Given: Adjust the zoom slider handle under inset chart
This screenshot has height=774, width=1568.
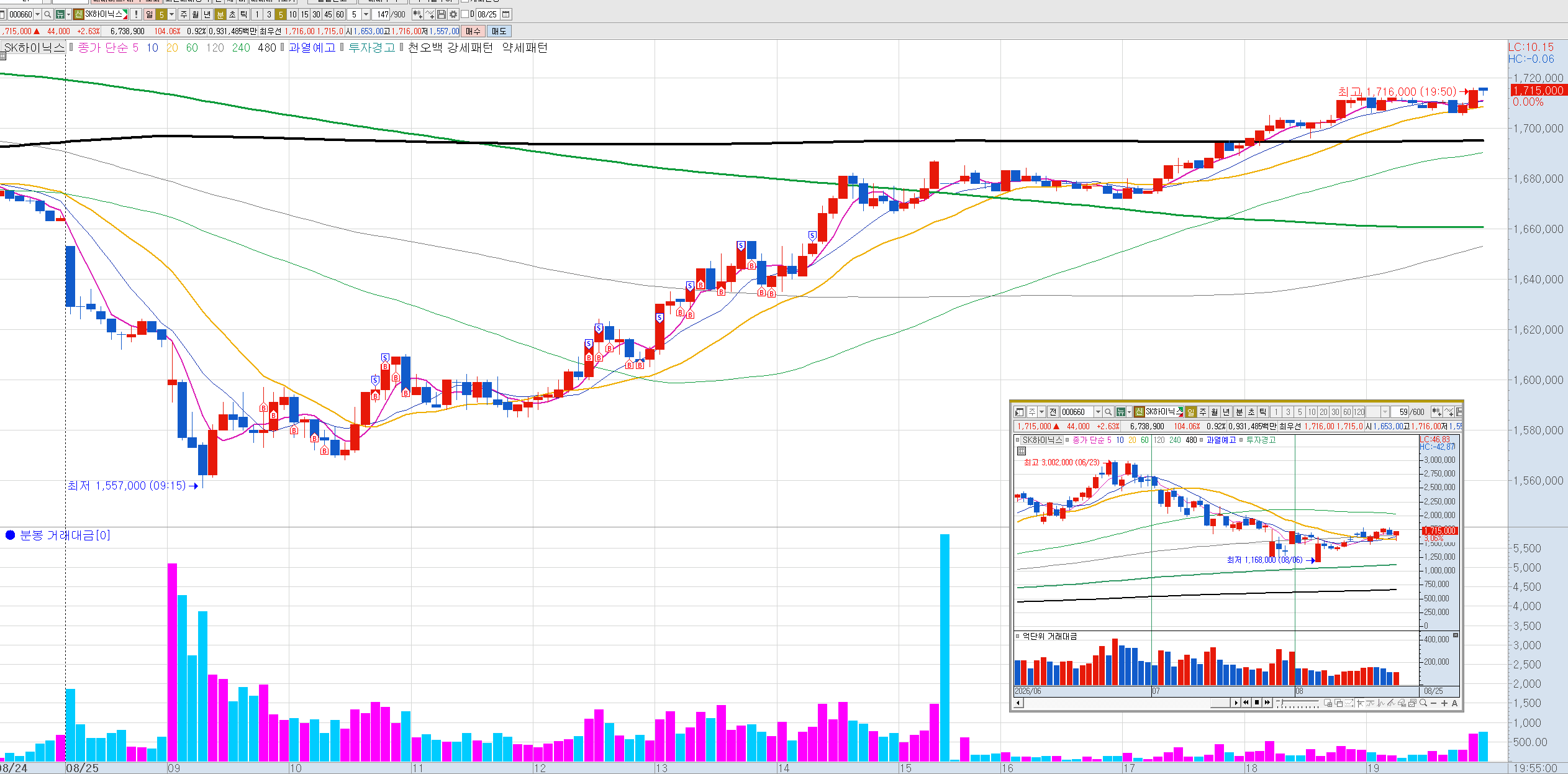Looking at the screenshot, I should (1282, 702).
